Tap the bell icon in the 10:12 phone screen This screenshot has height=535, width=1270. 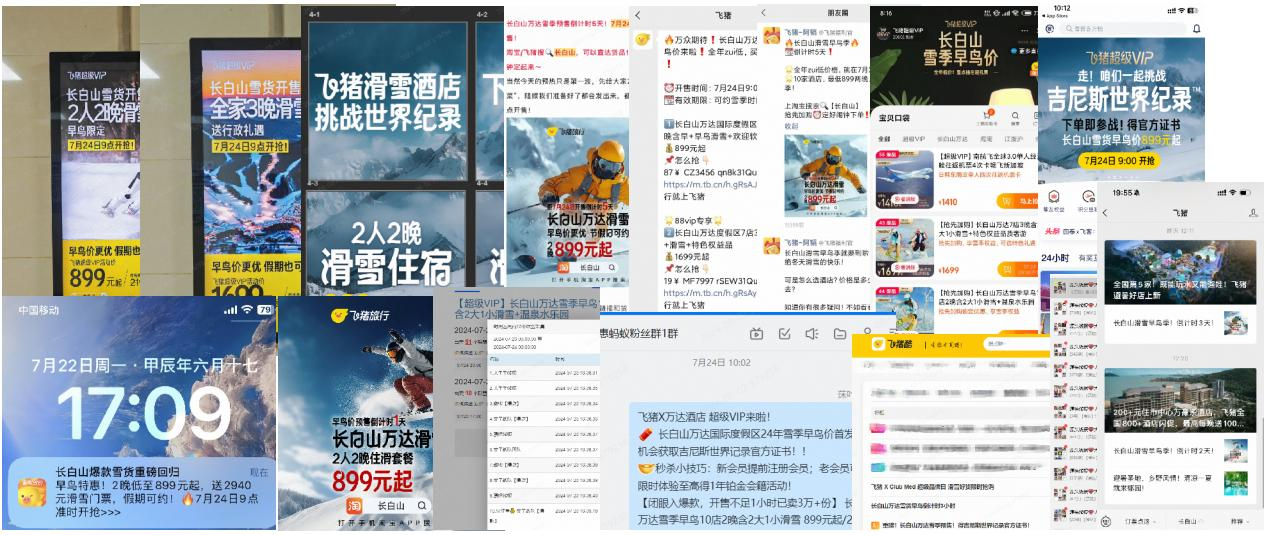tap(1196, 29)
